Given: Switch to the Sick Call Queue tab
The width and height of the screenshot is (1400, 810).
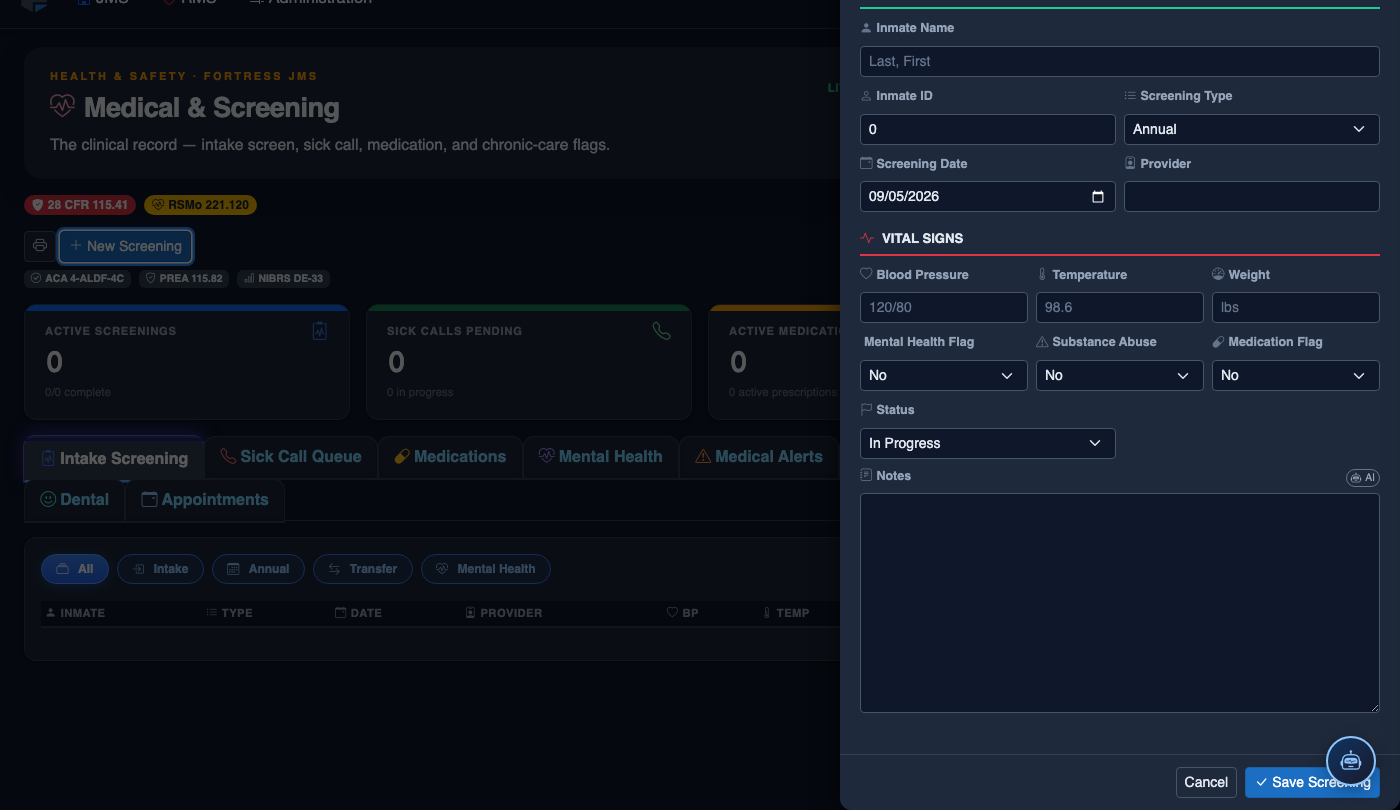Looking at the screenshot, I should tap(291, 457).
